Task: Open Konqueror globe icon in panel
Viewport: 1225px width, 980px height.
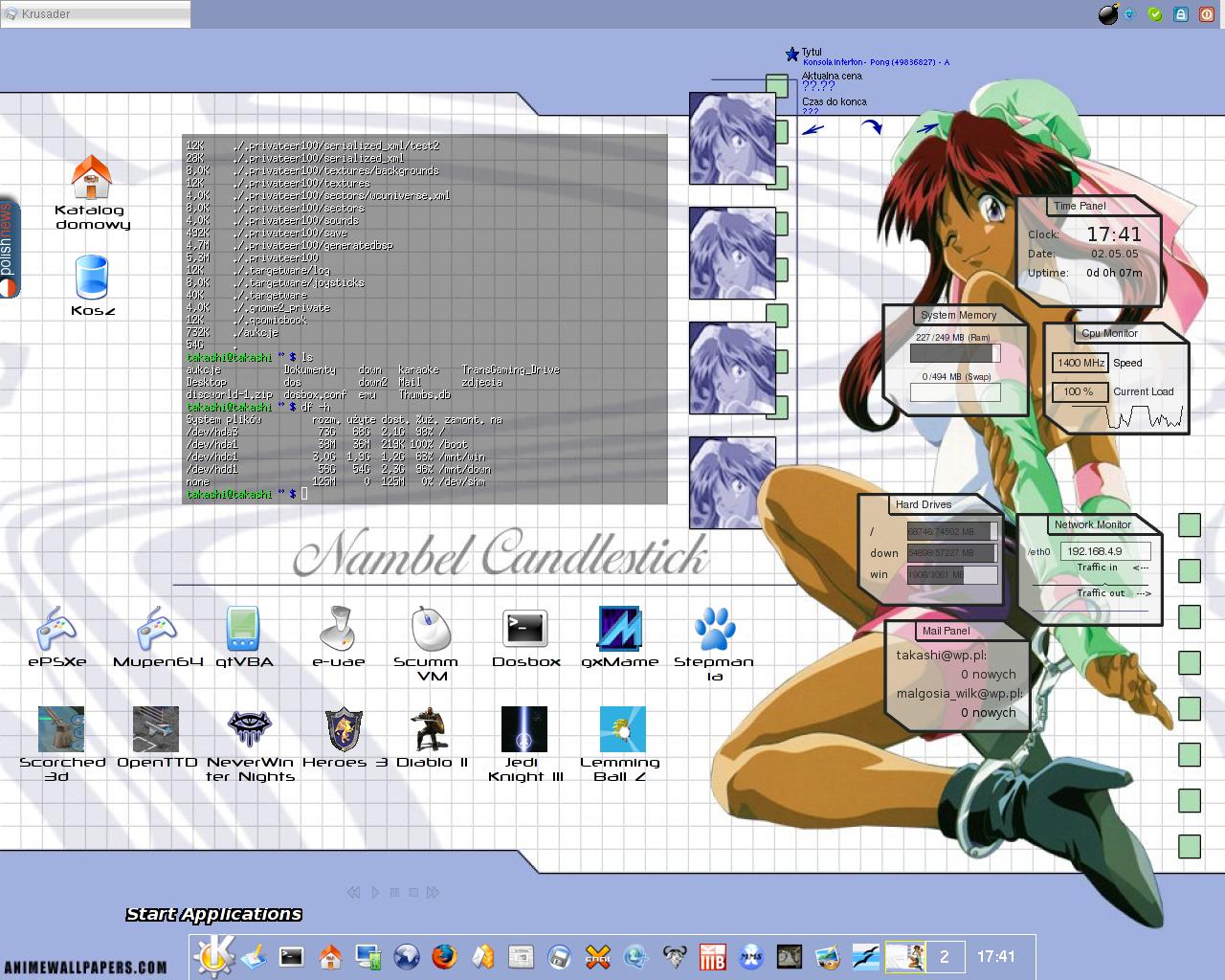Action: (x=407, y=956)
